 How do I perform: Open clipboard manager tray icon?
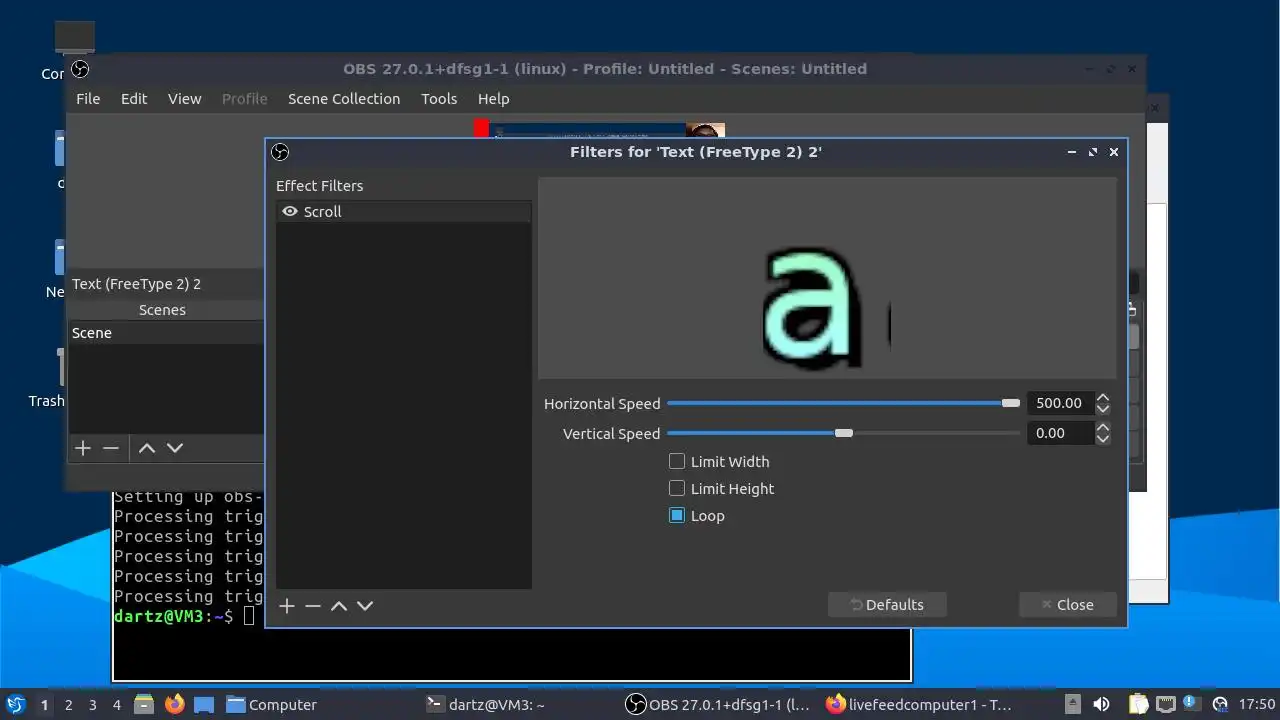pos(1139,704)
